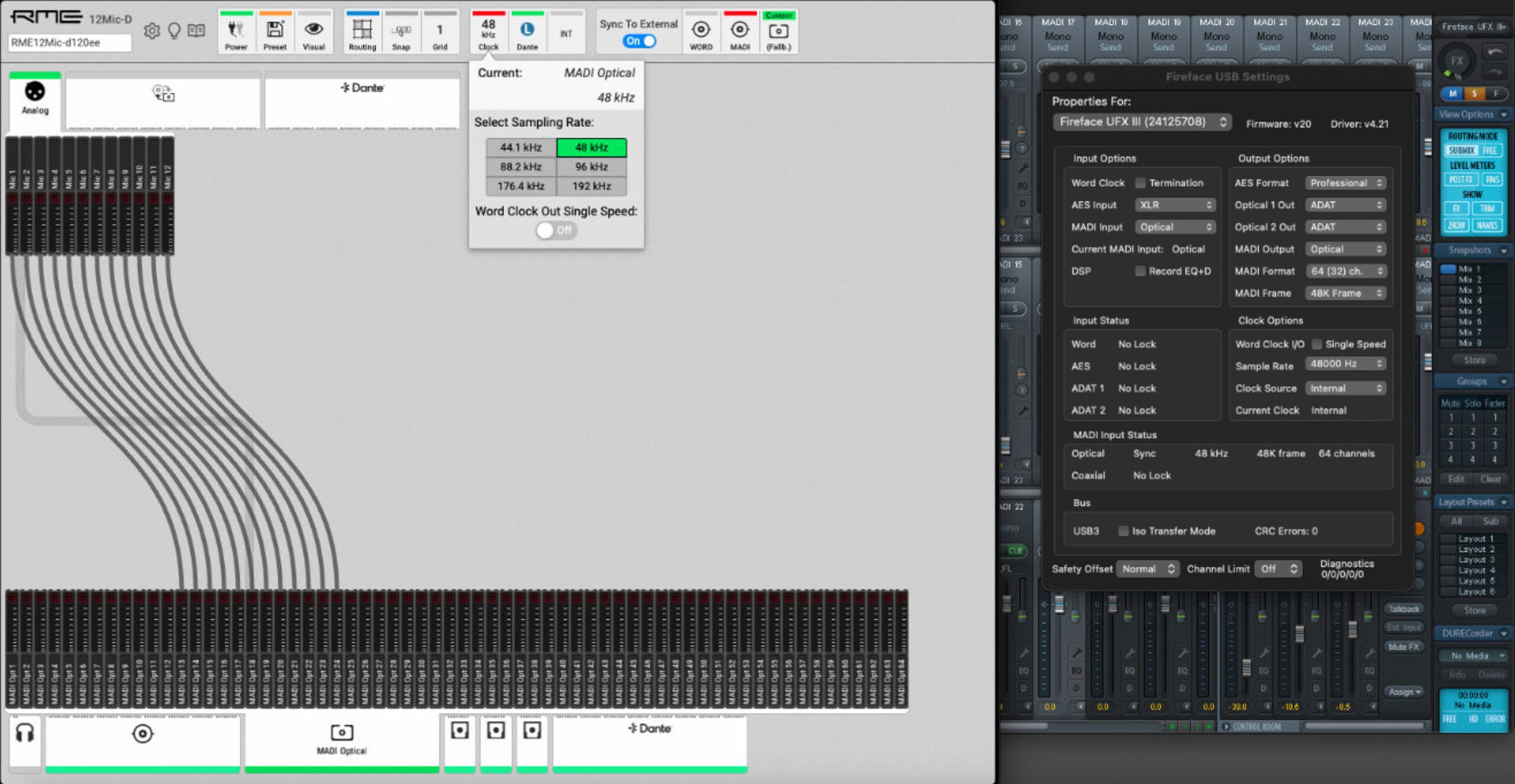Open the Safety Offset dropdown
Viewport: 1515px width, 784px height.
pyautogui.click(x=1147, y=569)
